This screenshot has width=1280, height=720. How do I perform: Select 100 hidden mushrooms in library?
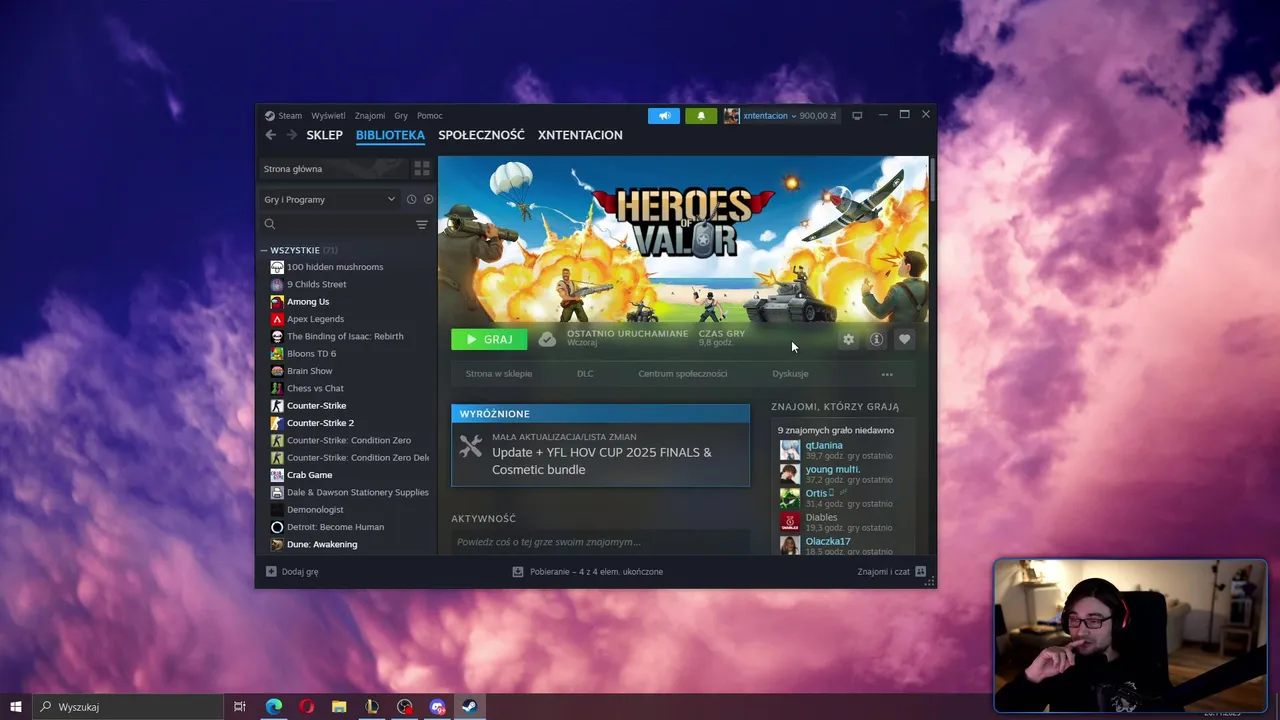(x=335, y=267)
